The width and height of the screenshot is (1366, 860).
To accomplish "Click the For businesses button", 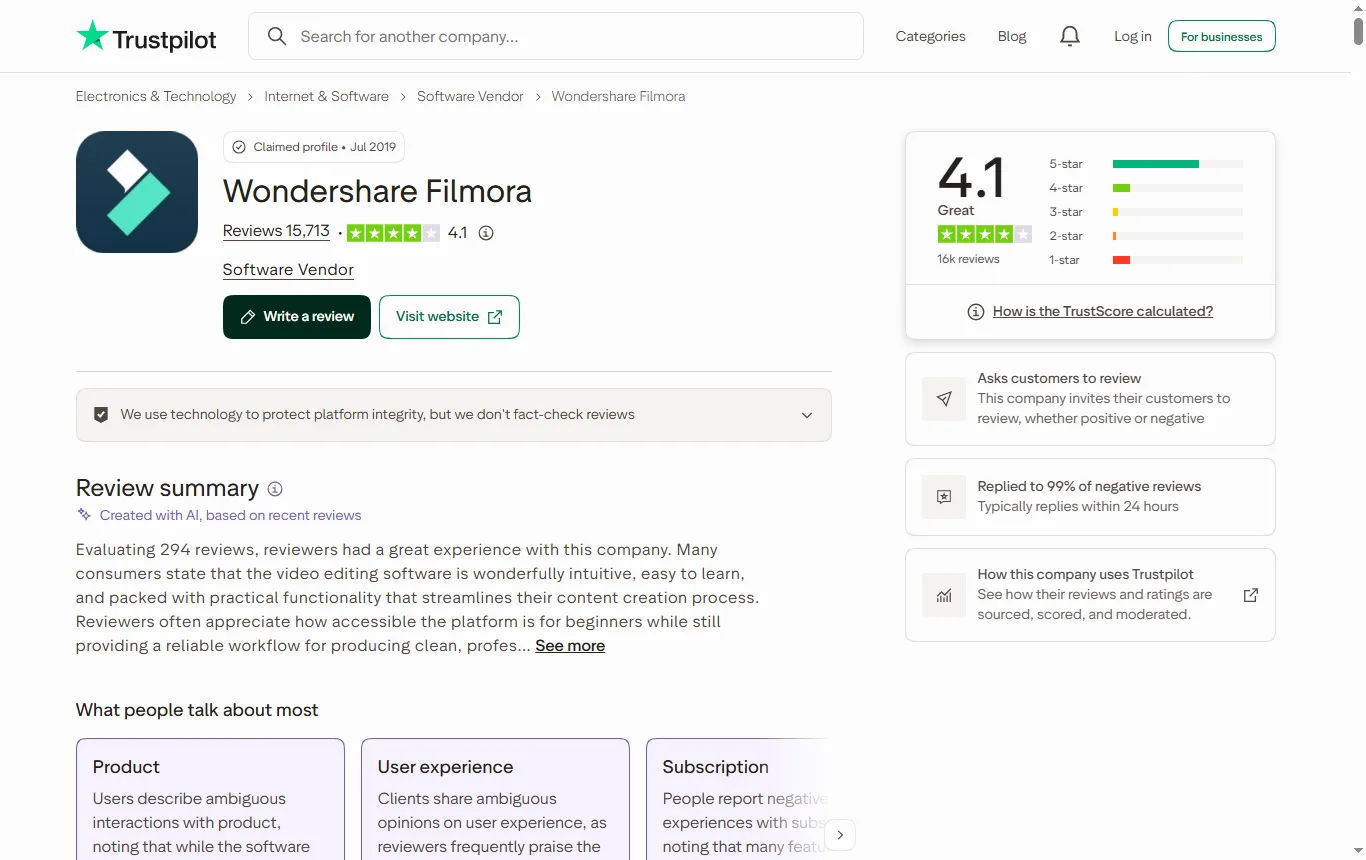I will tap(1221, 36).
